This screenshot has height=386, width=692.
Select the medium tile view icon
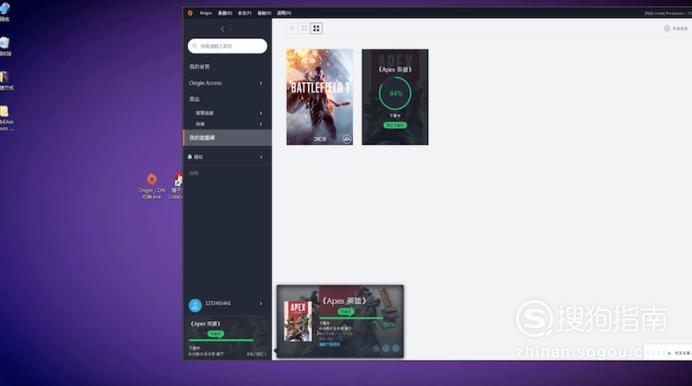pos(304,28)
